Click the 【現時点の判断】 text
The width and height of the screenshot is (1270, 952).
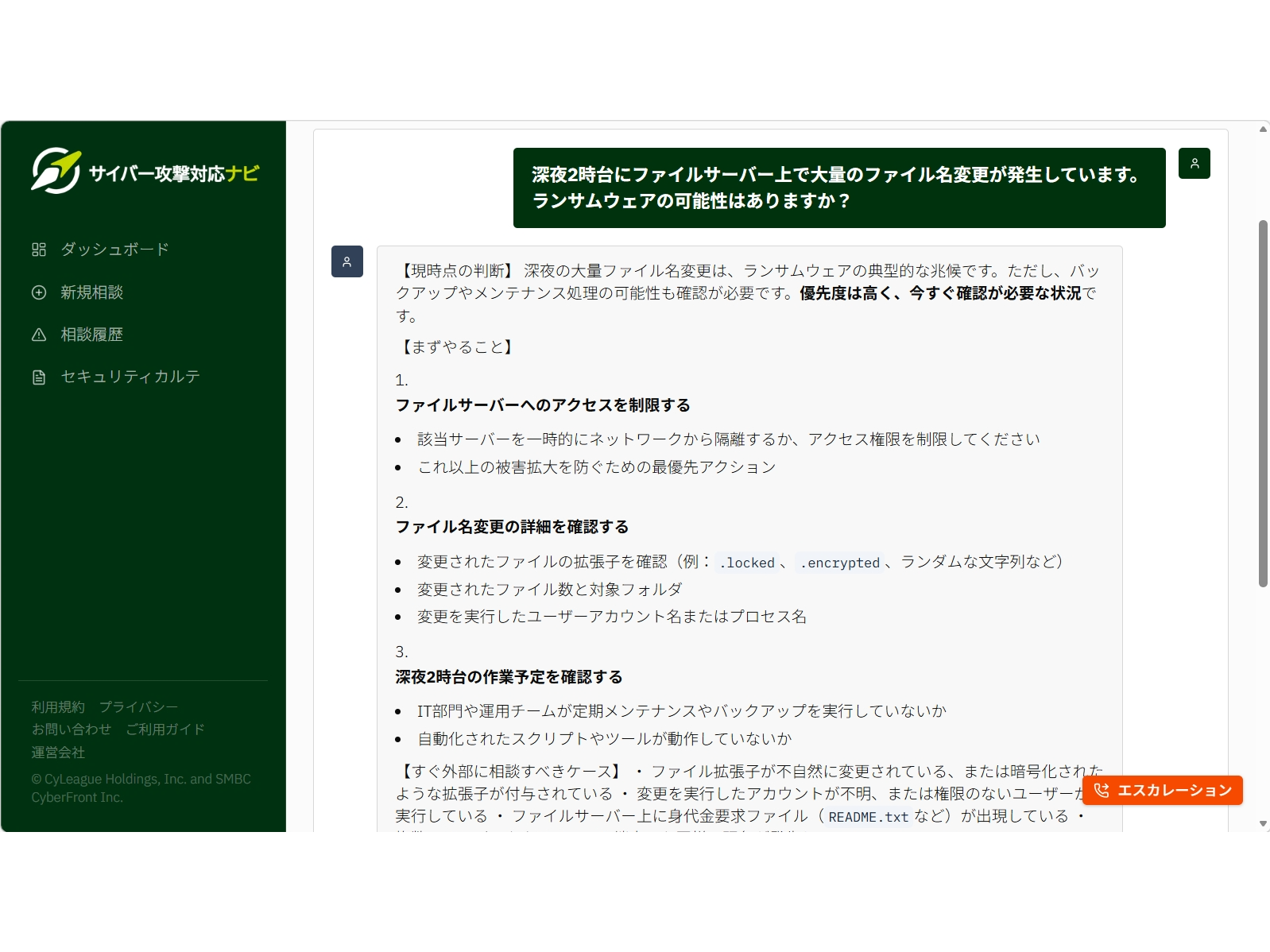tap(458, 271)
